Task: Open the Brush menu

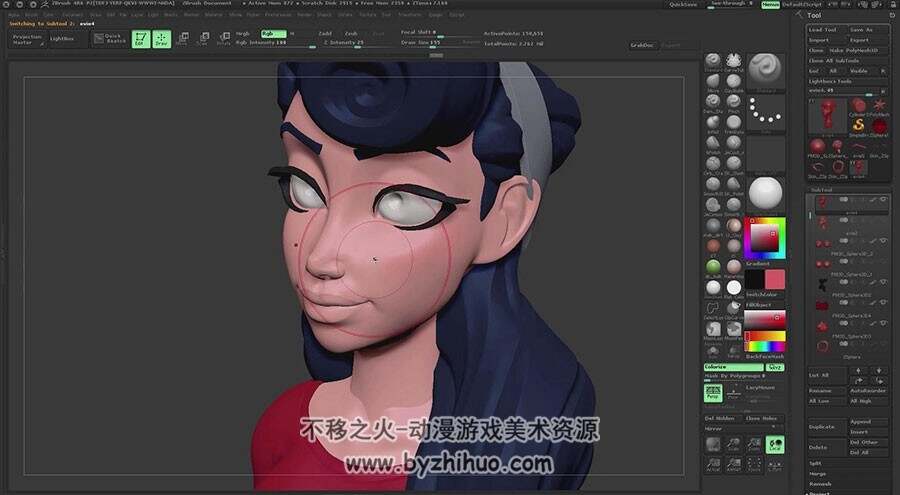Action: pyautogui.click(x=31, y=15)
